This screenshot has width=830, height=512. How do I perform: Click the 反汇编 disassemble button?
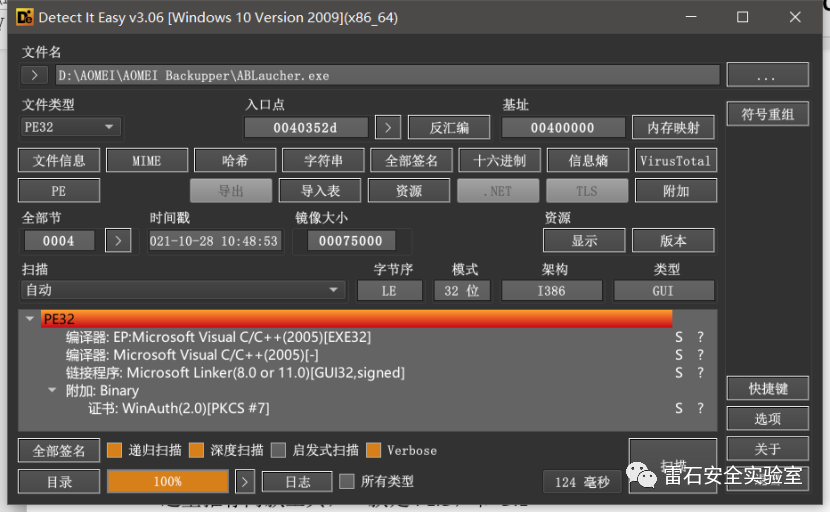point(449,128)
